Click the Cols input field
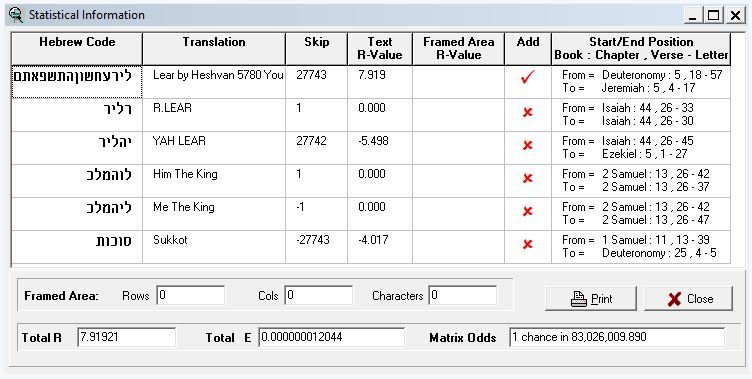This screenshot has width=752, height=379. pyautogui.click(x=318, y=295)
